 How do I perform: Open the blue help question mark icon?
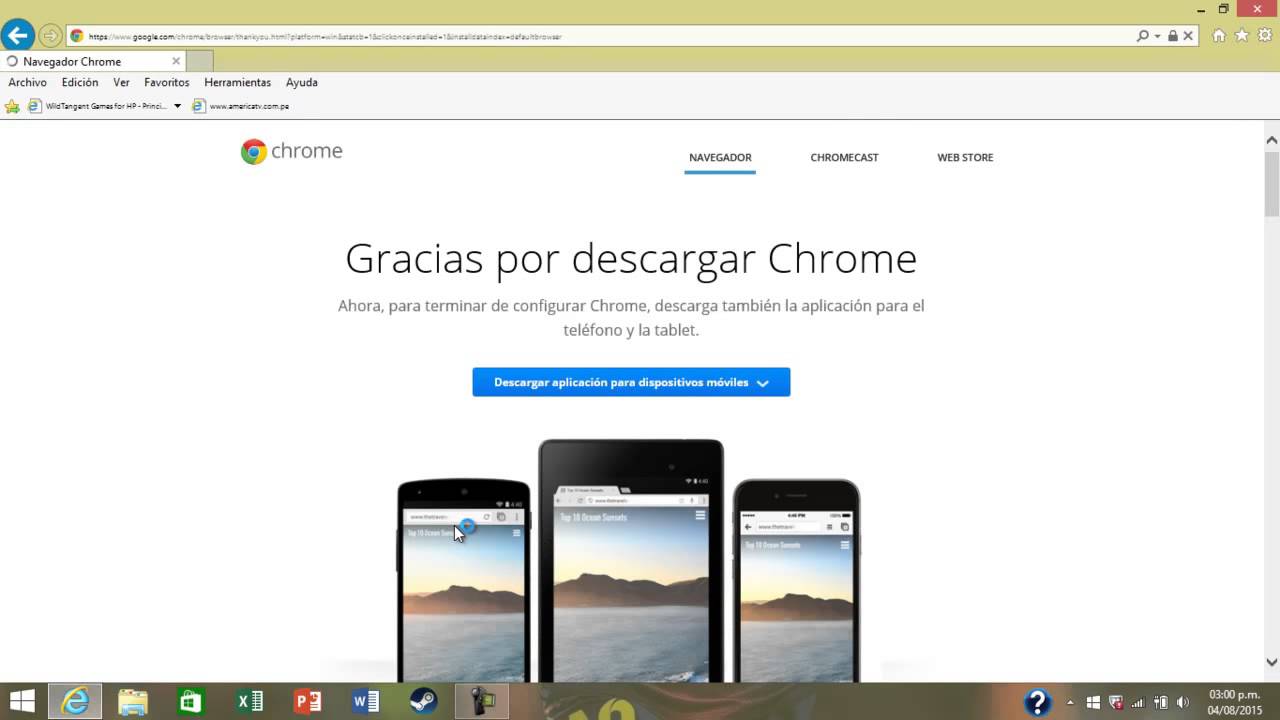click(1037, 701)
